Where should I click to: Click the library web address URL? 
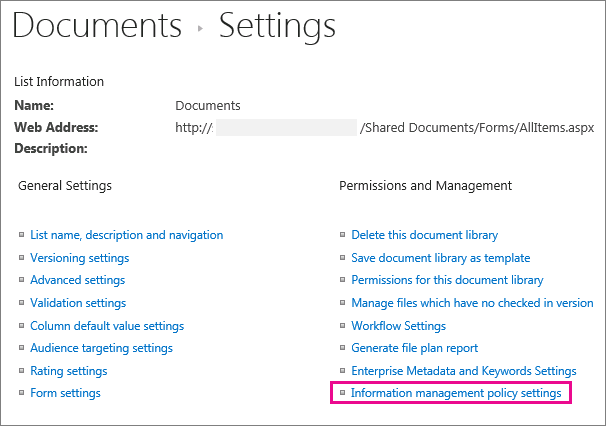pos(384,127)
